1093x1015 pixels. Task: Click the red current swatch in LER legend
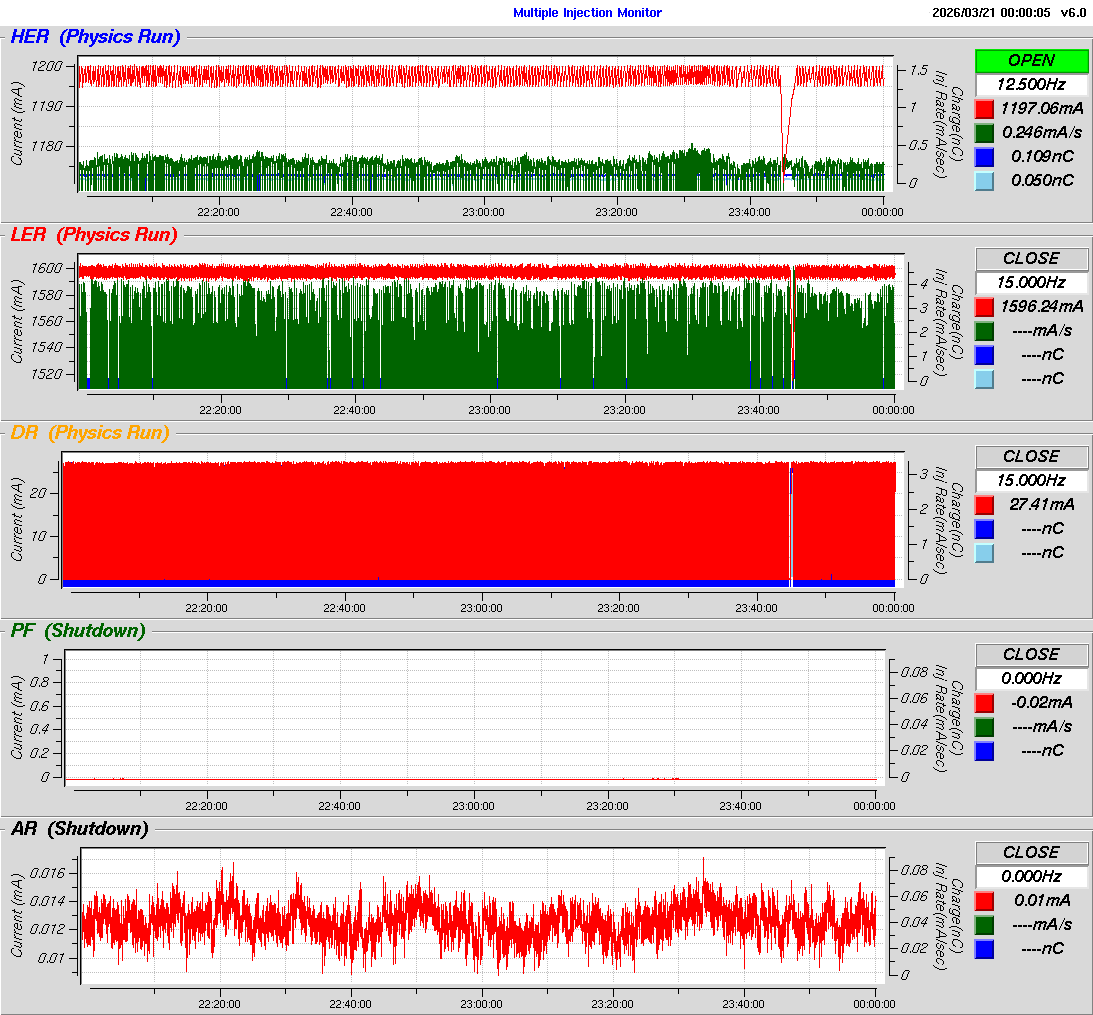[x=985, y=306]
